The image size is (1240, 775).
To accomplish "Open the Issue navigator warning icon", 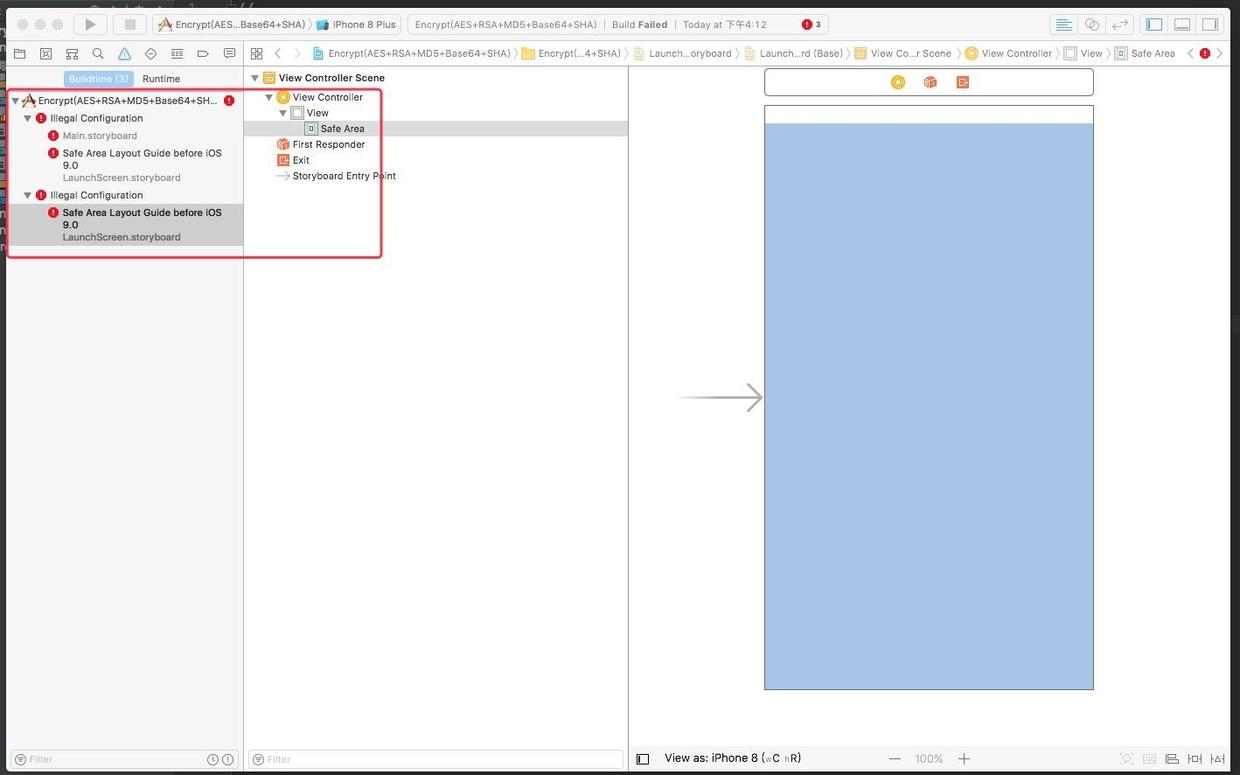I will 124,54.
